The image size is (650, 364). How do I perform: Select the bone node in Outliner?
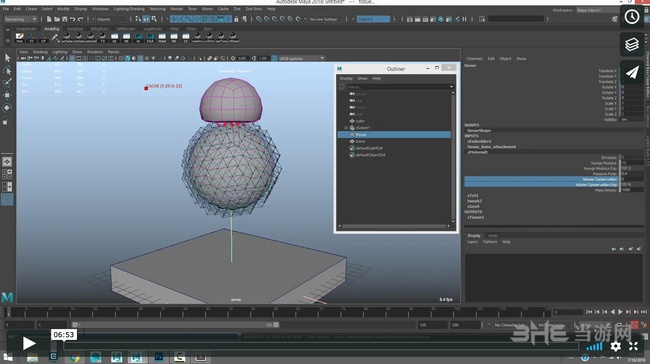[360, 141]
